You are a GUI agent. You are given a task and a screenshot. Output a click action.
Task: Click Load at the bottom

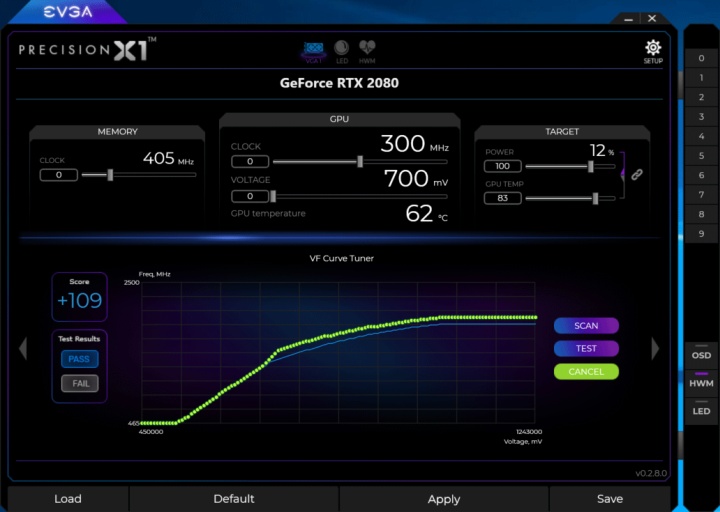(x=68, y=499)
